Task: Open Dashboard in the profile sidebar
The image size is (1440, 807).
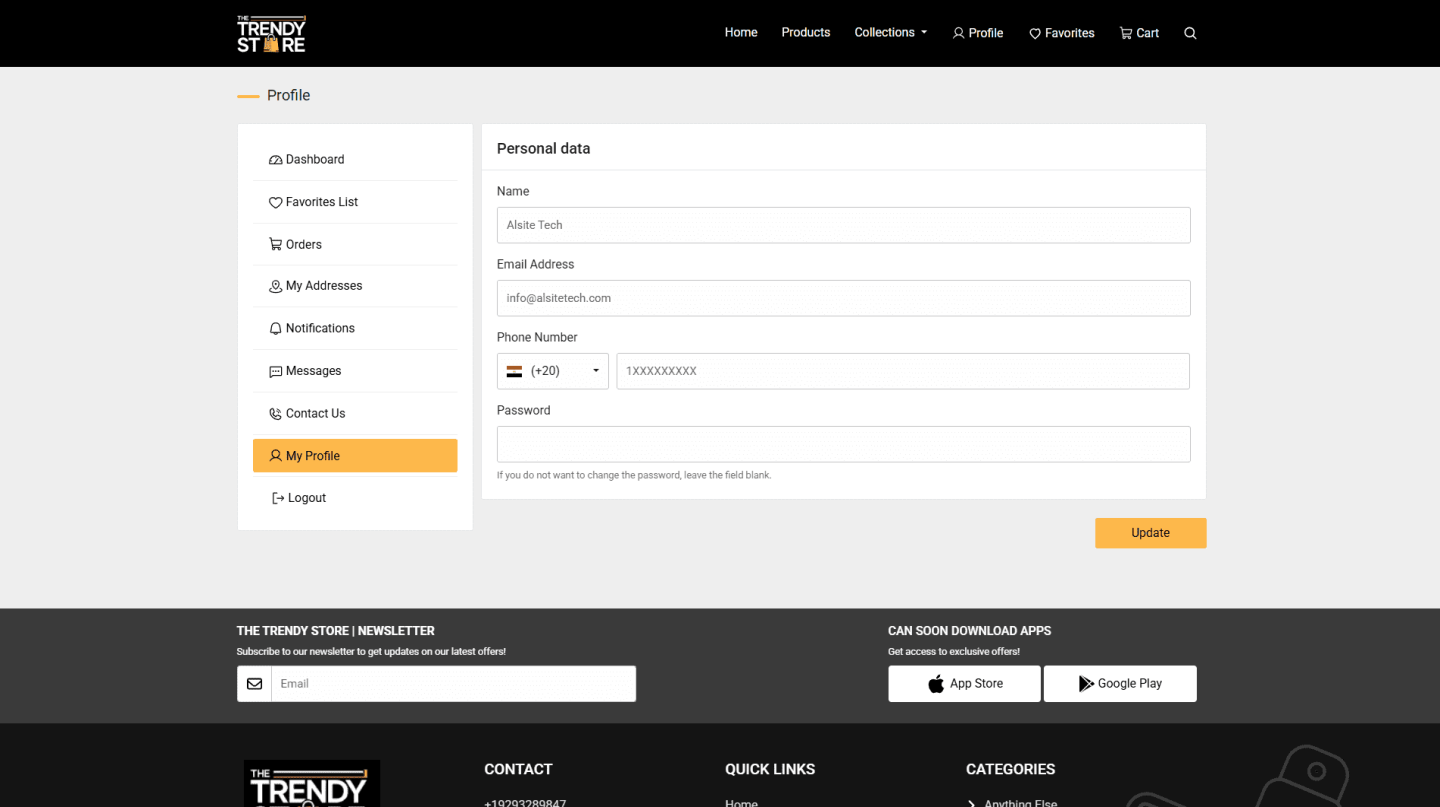Action: pyautogui.click(x=314, y=160)
